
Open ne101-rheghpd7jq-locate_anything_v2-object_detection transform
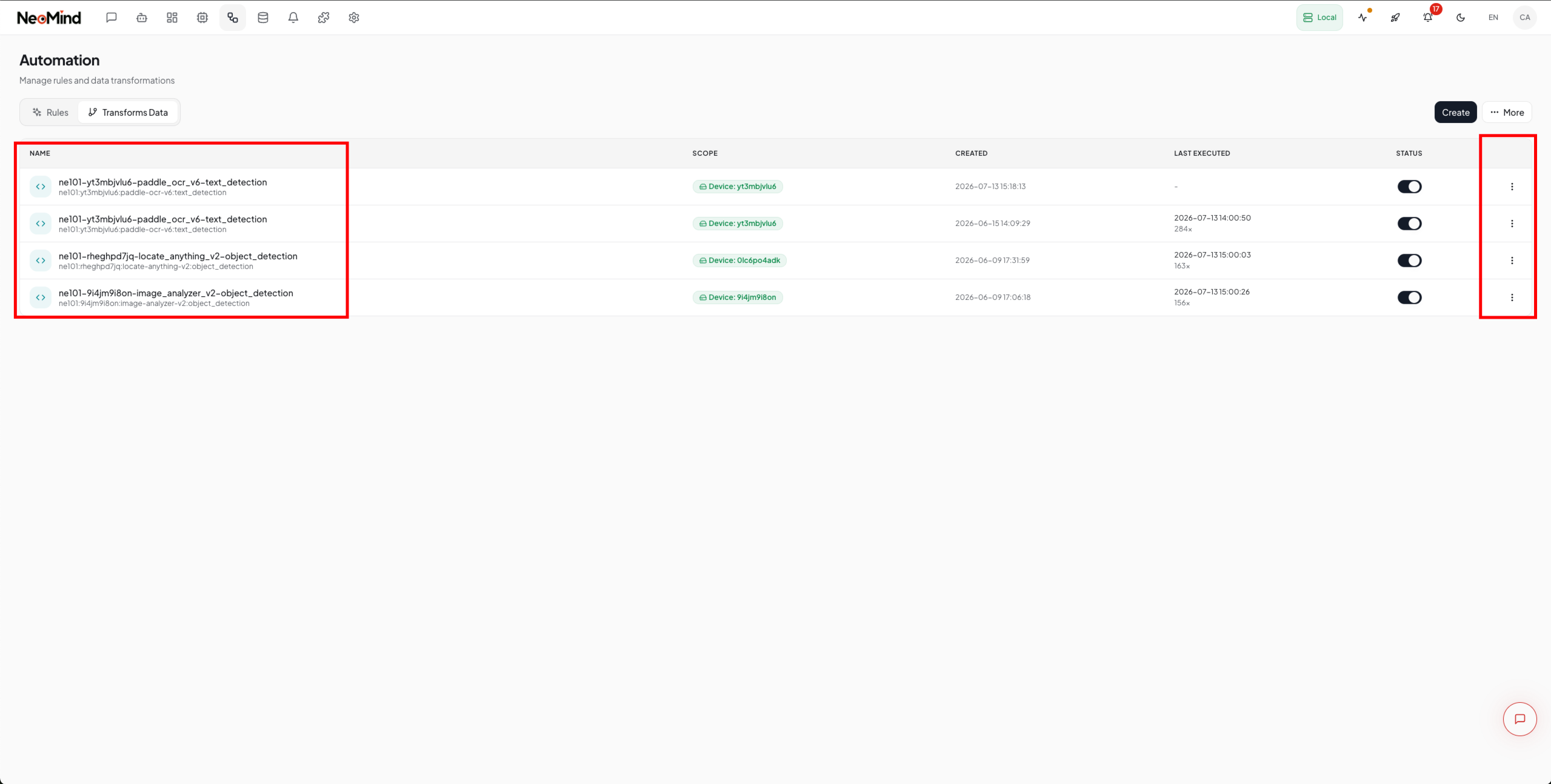178,256
